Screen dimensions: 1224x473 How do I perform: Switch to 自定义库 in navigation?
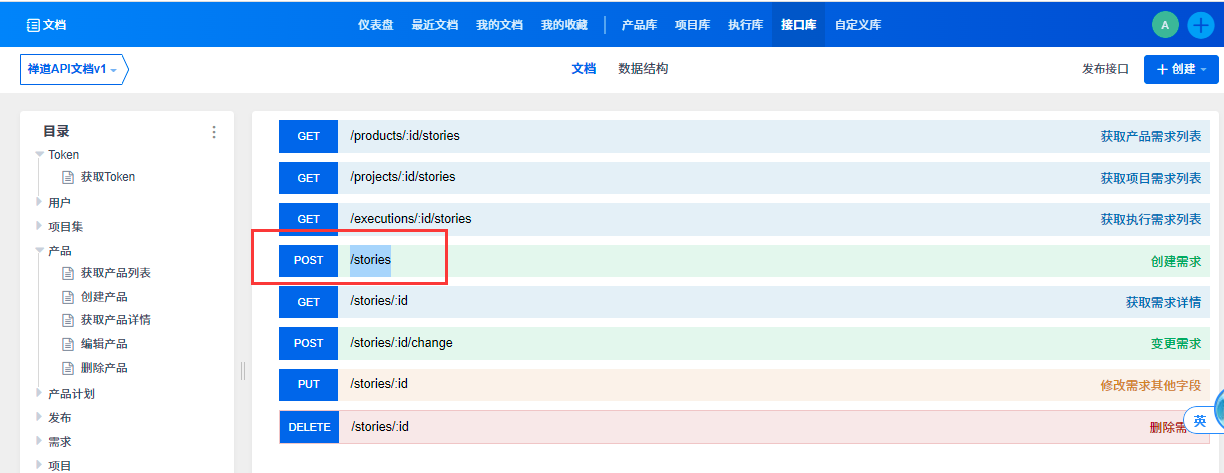coord(858,25)
